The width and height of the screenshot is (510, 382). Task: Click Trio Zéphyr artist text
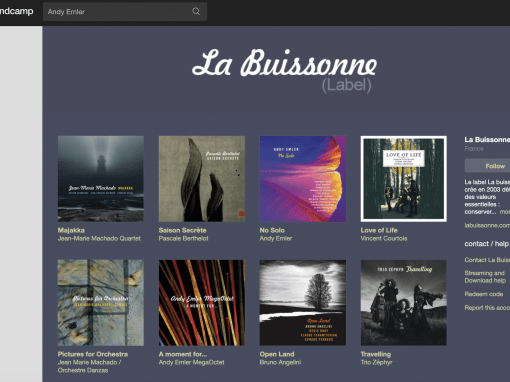376,362
